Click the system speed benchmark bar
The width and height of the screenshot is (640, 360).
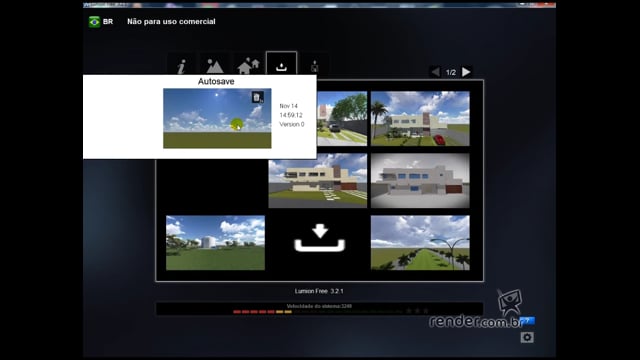pos(319,309)
